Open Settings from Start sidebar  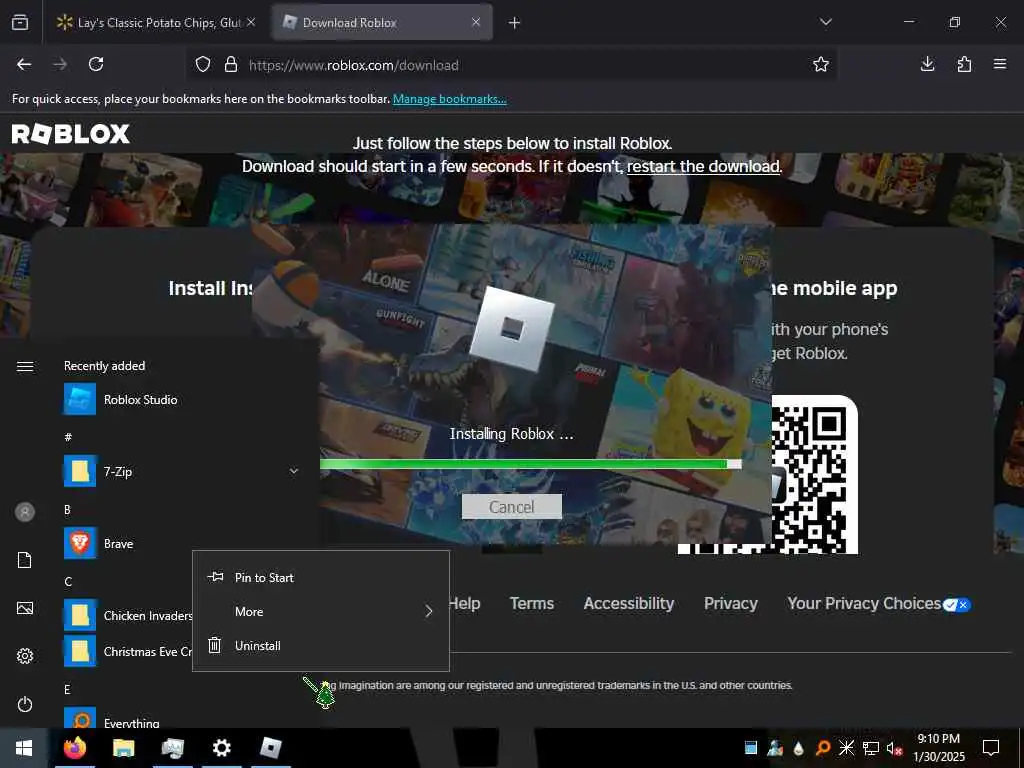(x=25, y=656)
